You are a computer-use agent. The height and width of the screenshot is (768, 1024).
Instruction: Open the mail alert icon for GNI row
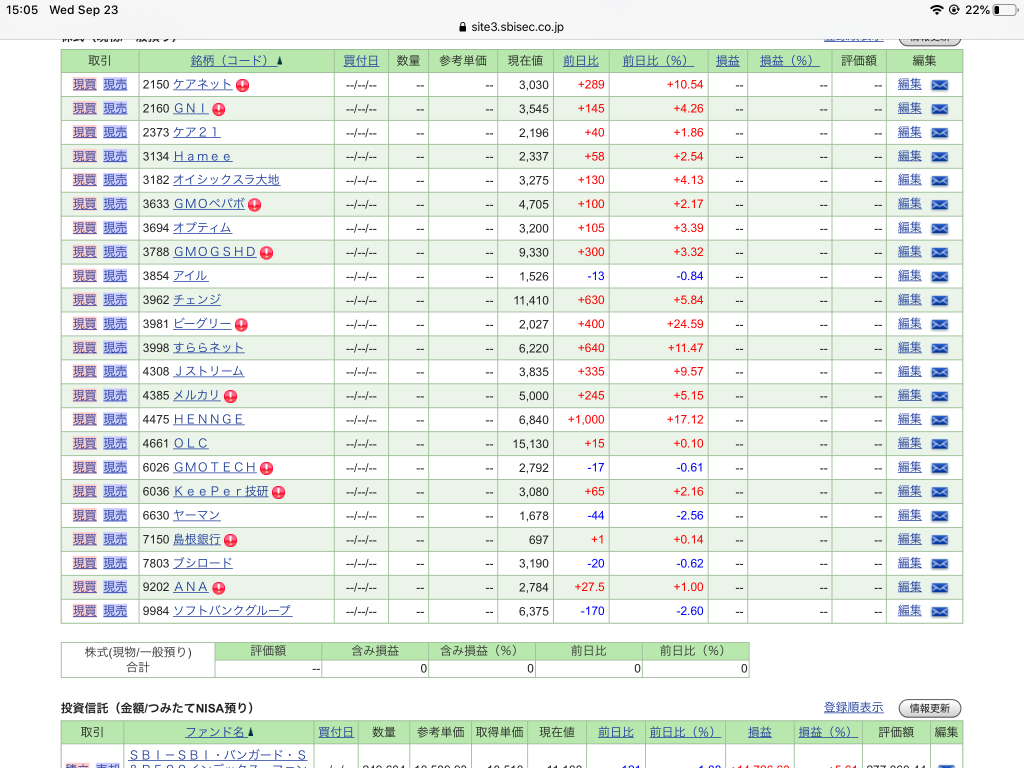point(939,109)
